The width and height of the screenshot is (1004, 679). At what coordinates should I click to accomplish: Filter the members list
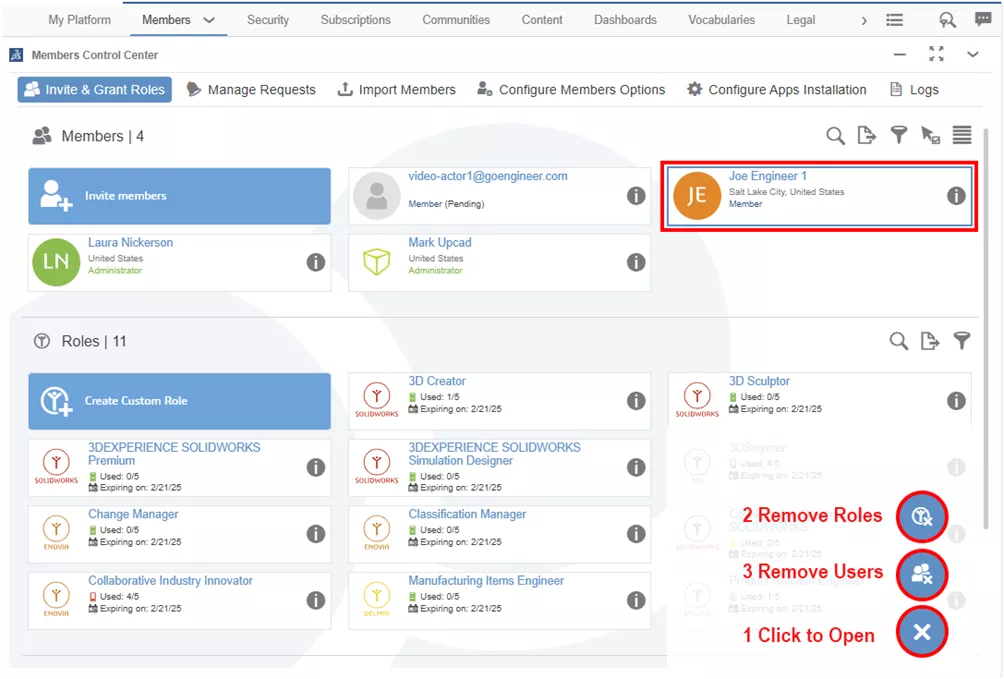coord(898,135)
